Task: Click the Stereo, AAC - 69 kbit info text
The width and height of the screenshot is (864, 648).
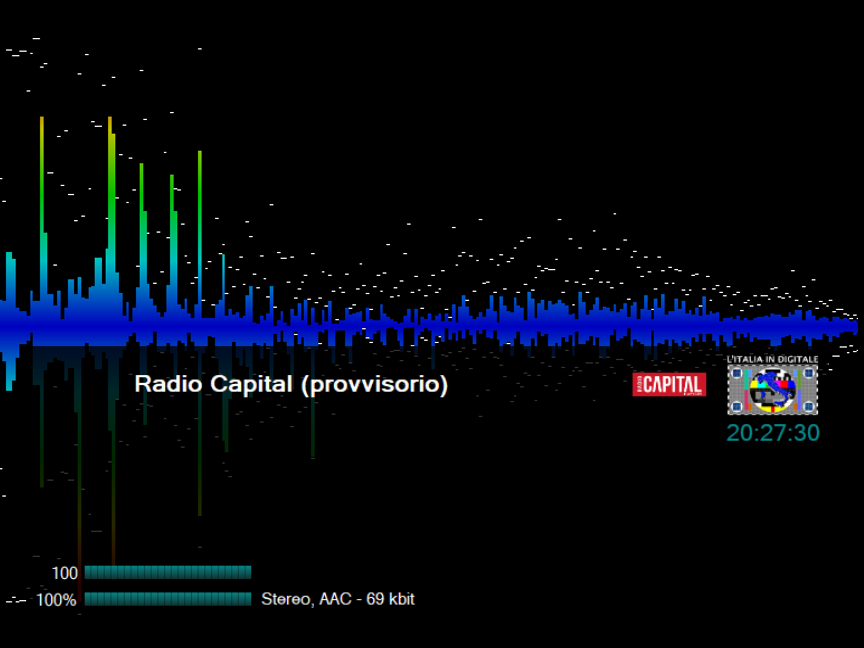Action: click(x=338, y=600)
